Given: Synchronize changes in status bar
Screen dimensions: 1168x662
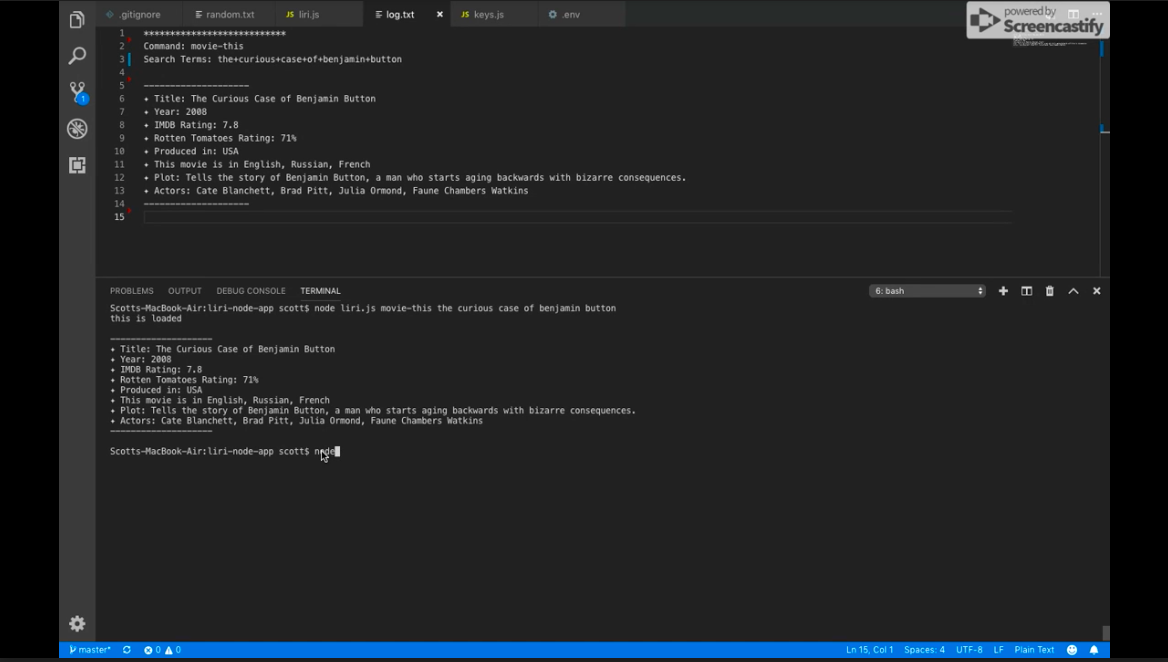Looking at the screenshot, I should (x=127, y=650).
